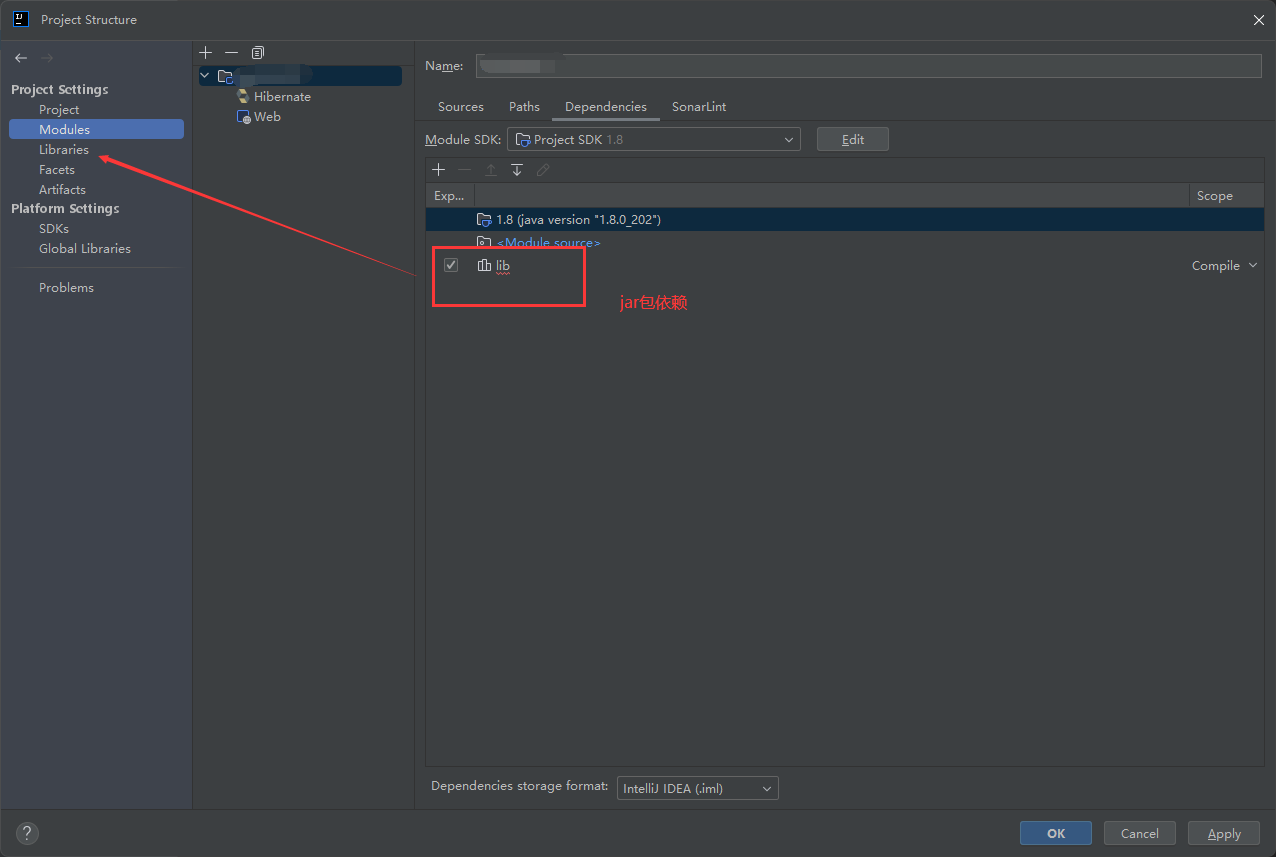This screenshot has width=1276, height=857.
Task: Click the Scope column header
Action: 1227,196
